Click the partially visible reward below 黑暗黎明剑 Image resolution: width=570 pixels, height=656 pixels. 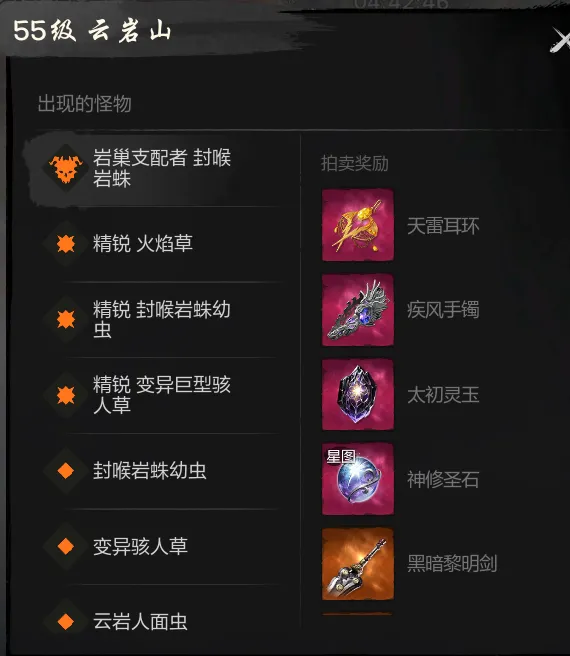point(358,614)
